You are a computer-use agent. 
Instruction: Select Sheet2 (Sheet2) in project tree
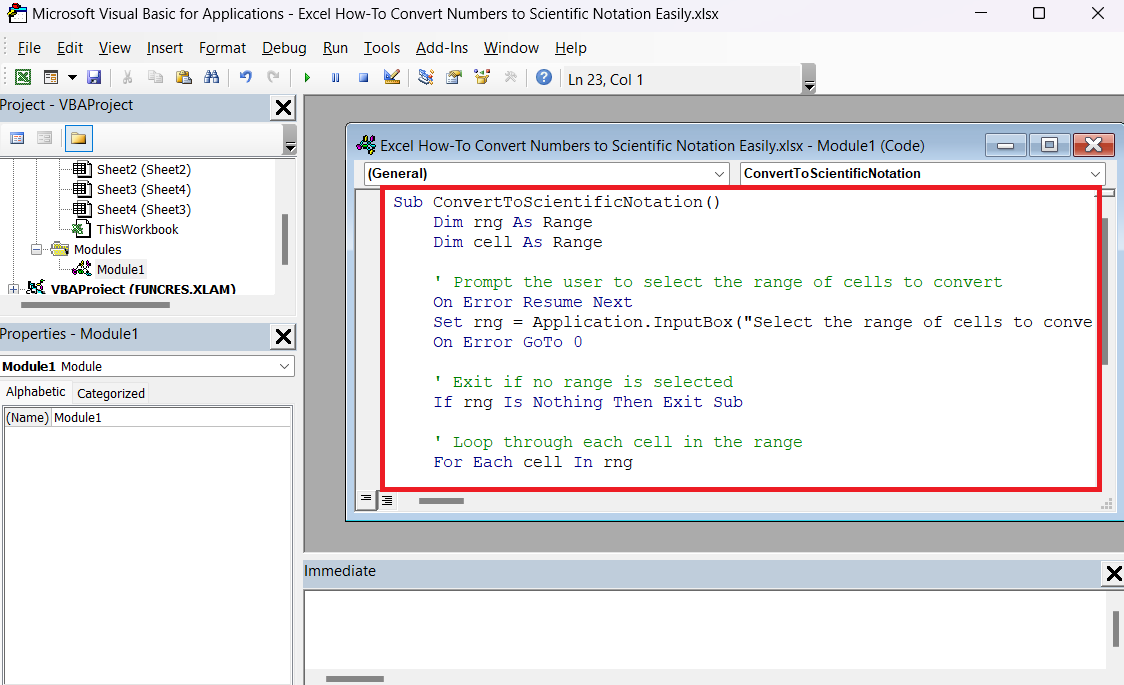(143, 170)
